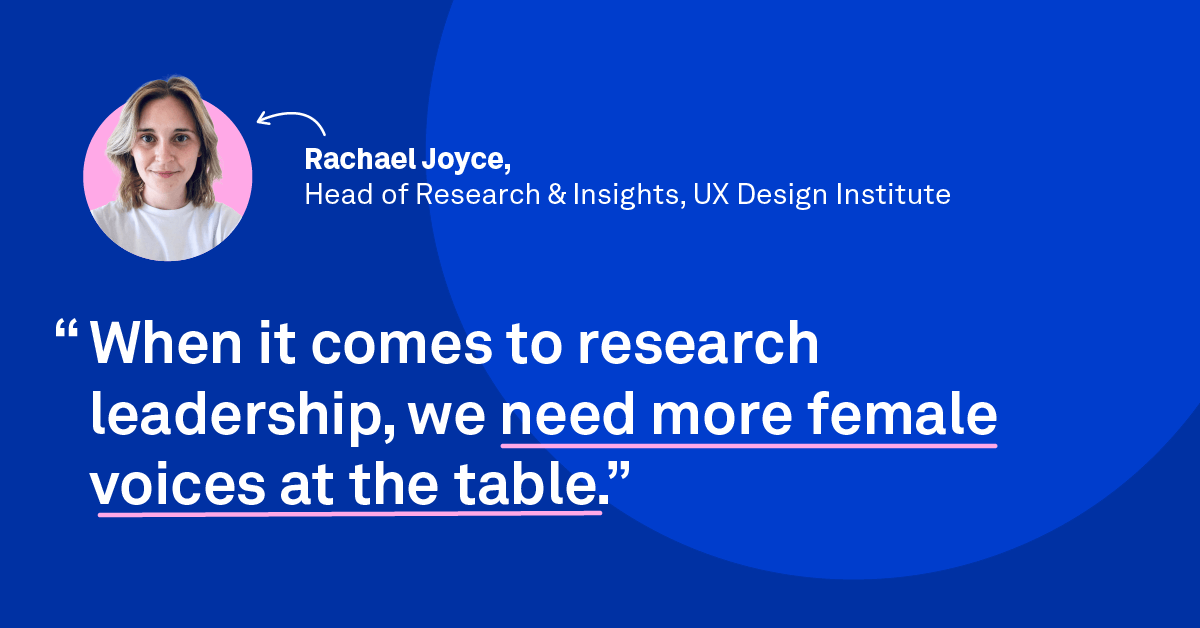The height and width of the screenshot is (628, 1200).
Task: Click the underlined phrase 'need more female'
Action: click(750, 415)
